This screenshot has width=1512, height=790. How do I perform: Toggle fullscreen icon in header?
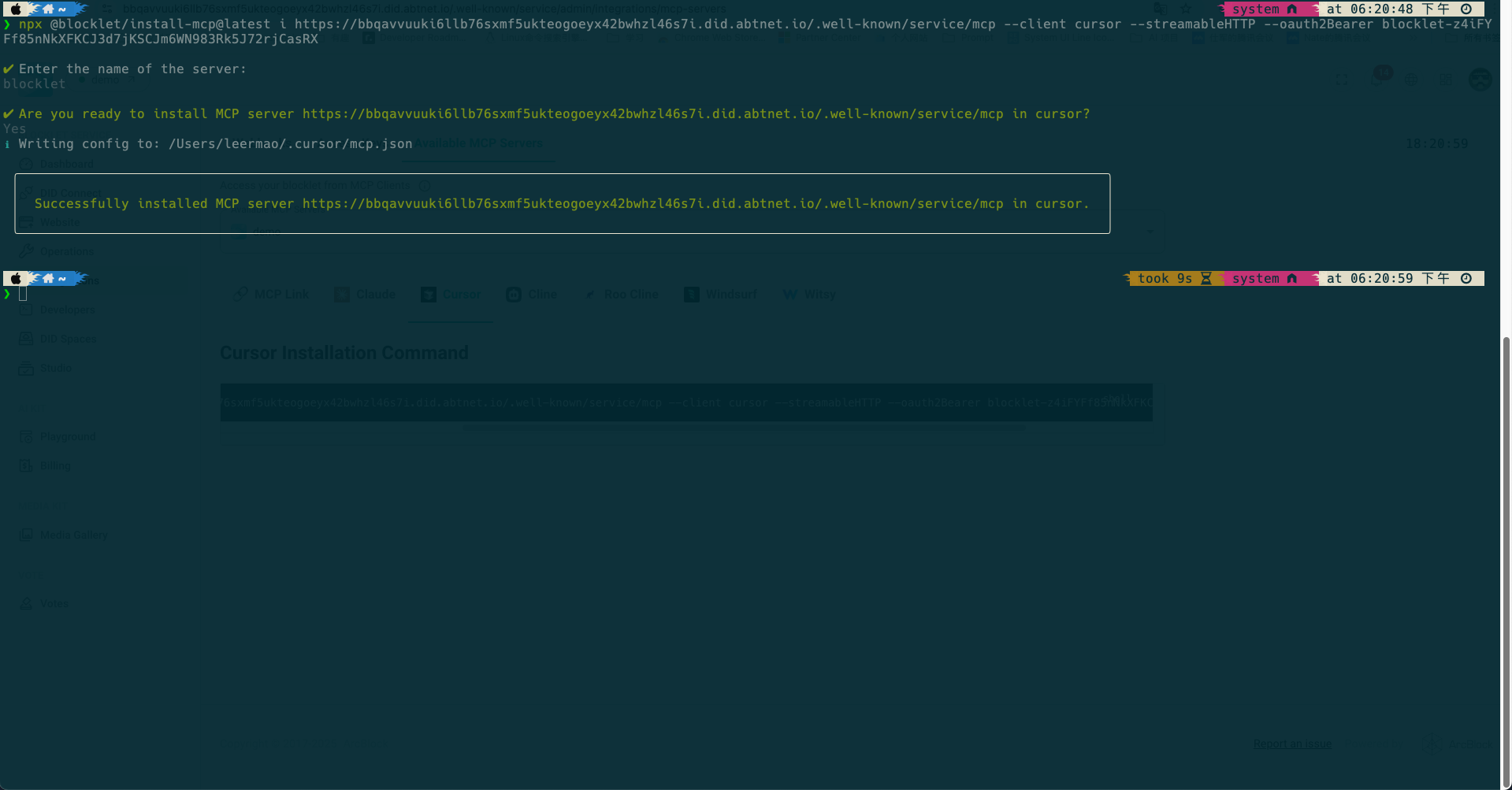pyautogui.click(x=1342, y=80)
